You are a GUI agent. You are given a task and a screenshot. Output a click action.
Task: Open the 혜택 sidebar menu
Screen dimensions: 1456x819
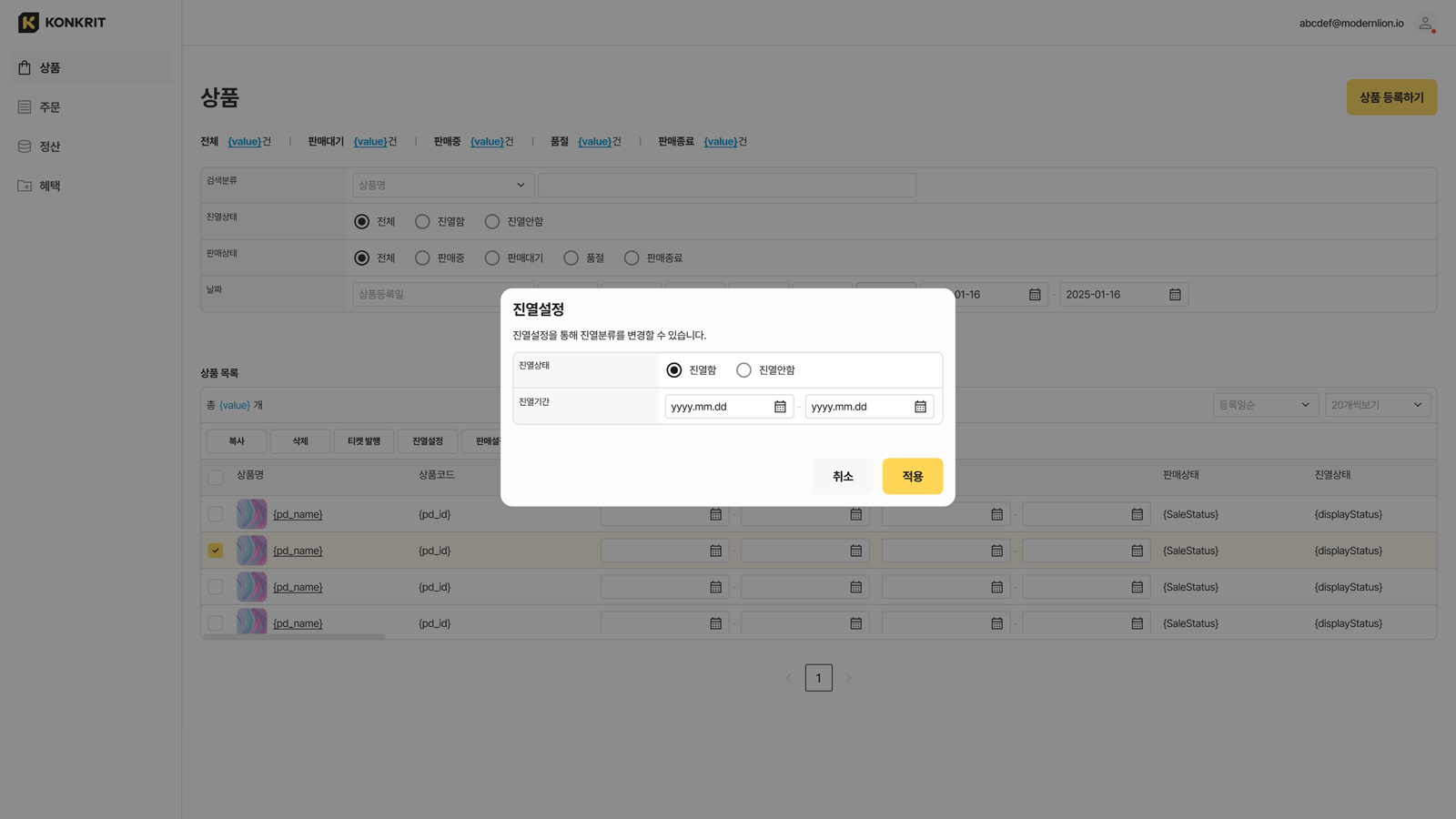tap(91, 186)
